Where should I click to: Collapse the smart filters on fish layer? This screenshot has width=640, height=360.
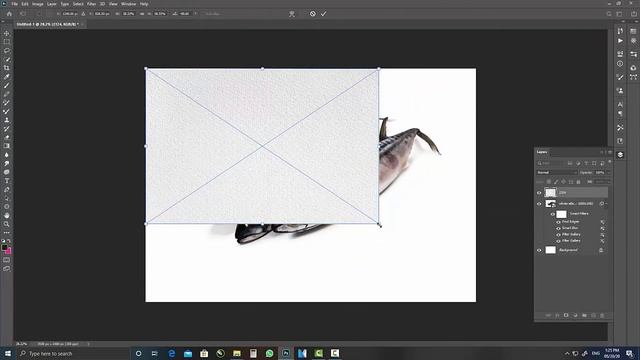(x=607, y=204)
